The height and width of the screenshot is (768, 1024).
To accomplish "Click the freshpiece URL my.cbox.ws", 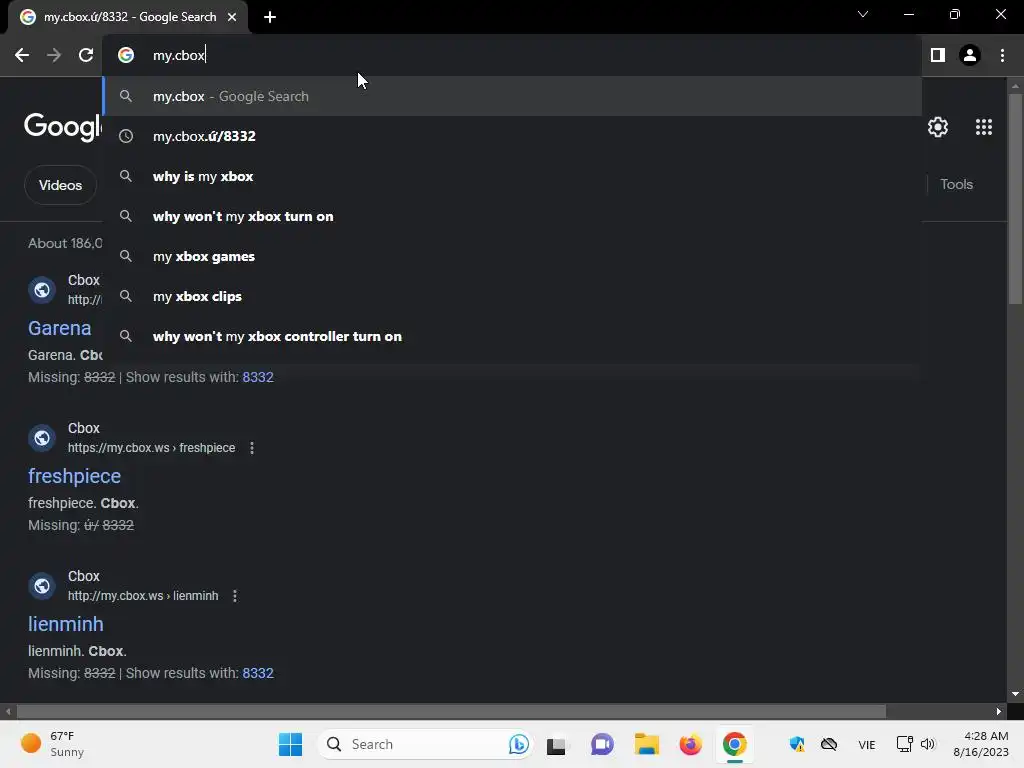I will pyautogui.click(x=152, y=448).
